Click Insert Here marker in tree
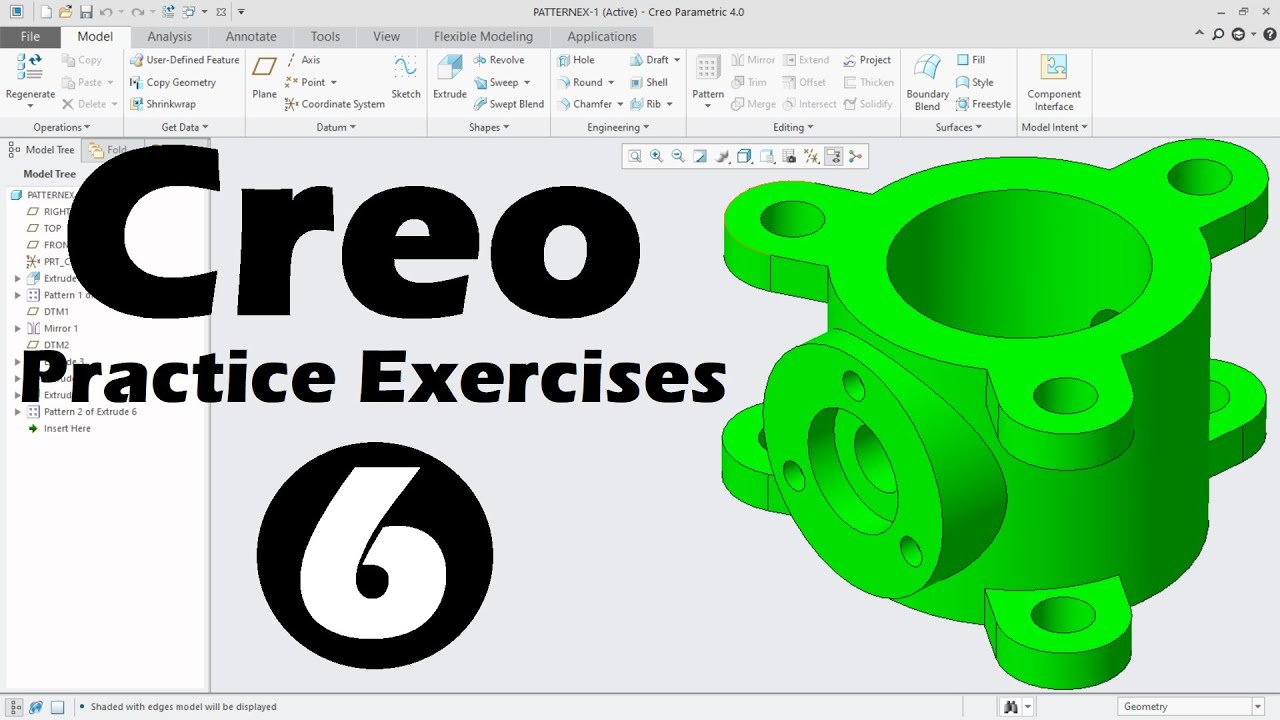 (60, 428)
